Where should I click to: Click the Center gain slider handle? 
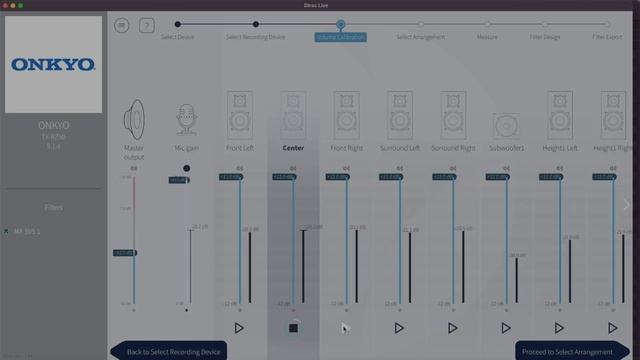[x=284, y=177]
